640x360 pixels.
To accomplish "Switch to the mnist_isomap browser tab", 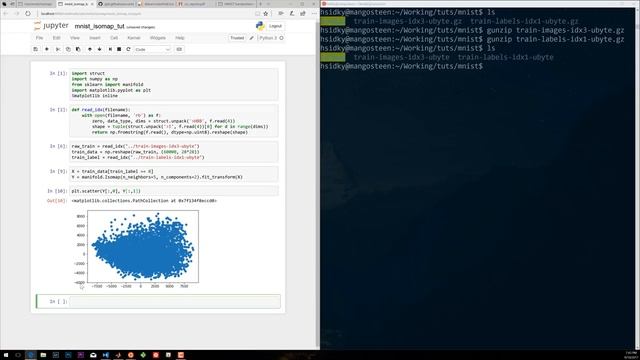I will click(x=75, y=4).
